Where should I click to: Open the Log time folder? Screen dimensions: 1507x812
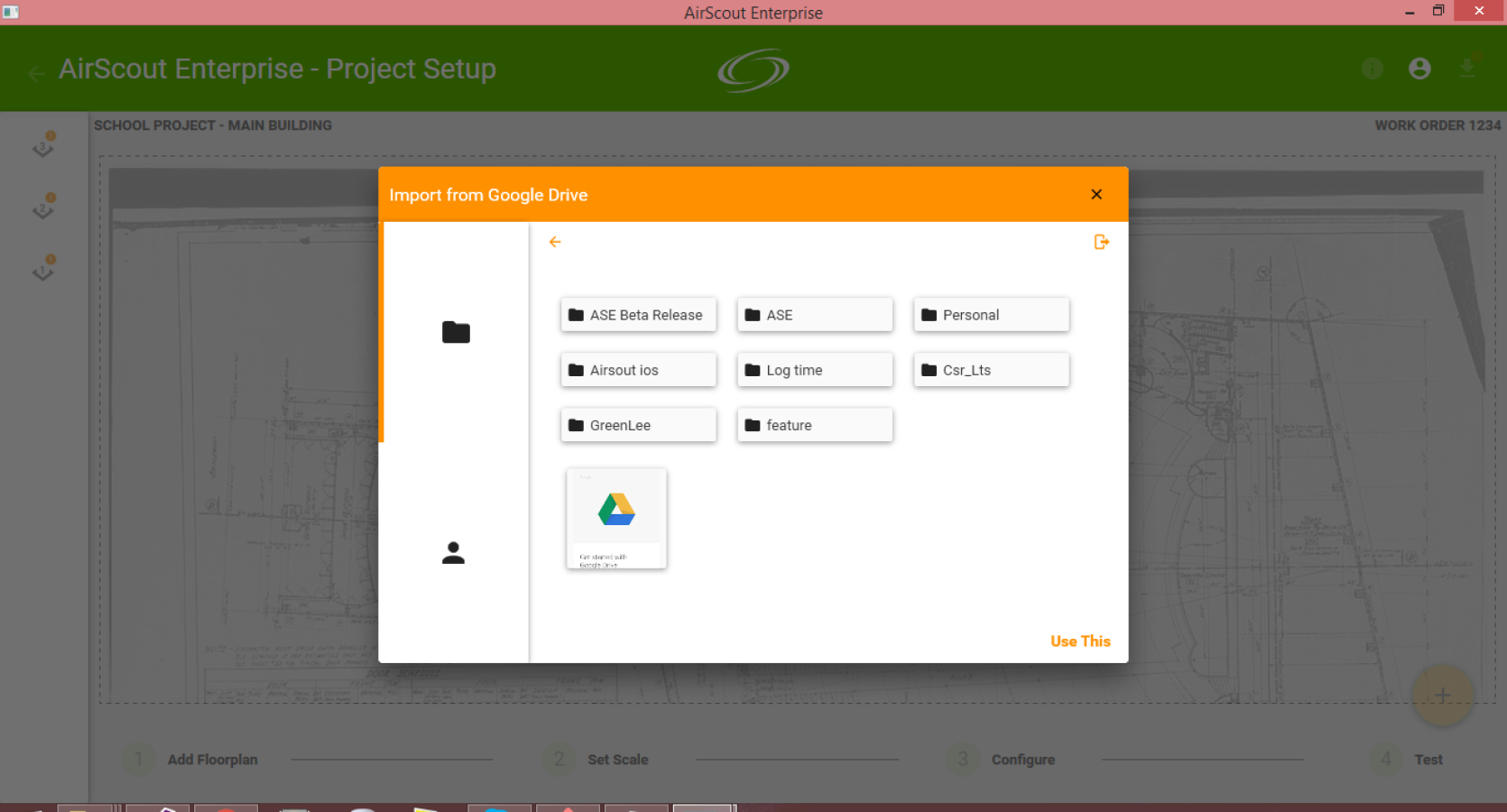point(815,370)
